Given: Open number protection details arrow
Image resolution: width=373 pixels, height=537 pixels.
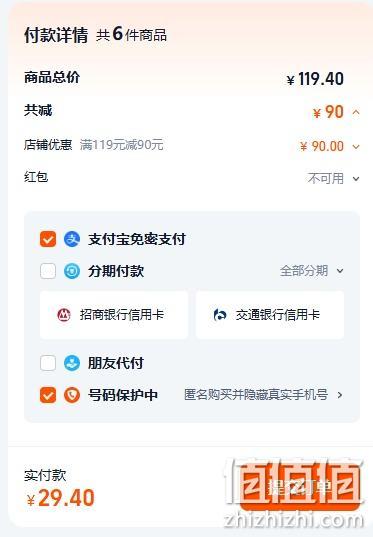Looking at the screenshot, I should [340, 395].
